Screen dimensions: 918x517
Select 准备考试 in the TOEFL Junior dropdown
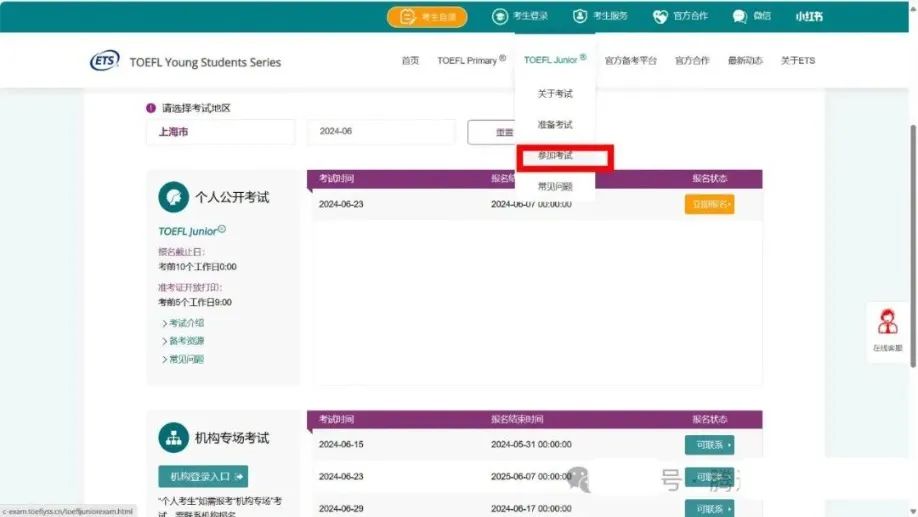pos(554,125)
